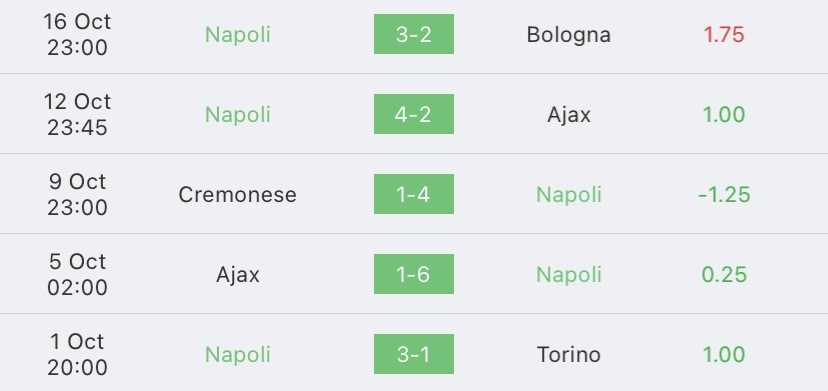Select the 16 Oct 23:00 match date
Screen dimensions: 828x391
point(77,35)
